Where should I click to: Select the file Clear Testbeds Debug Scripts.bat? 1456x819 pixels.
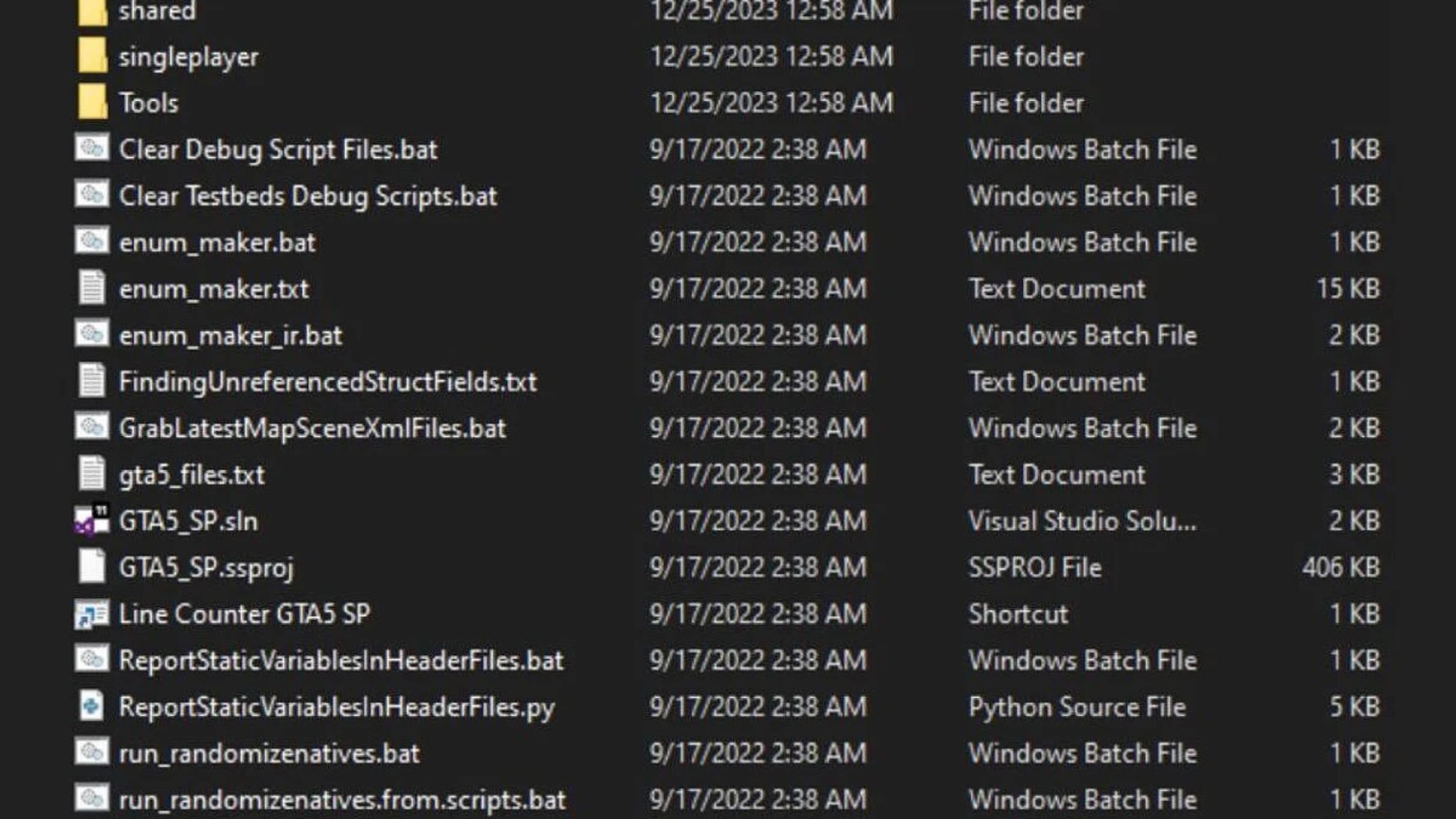pos(308,196)
